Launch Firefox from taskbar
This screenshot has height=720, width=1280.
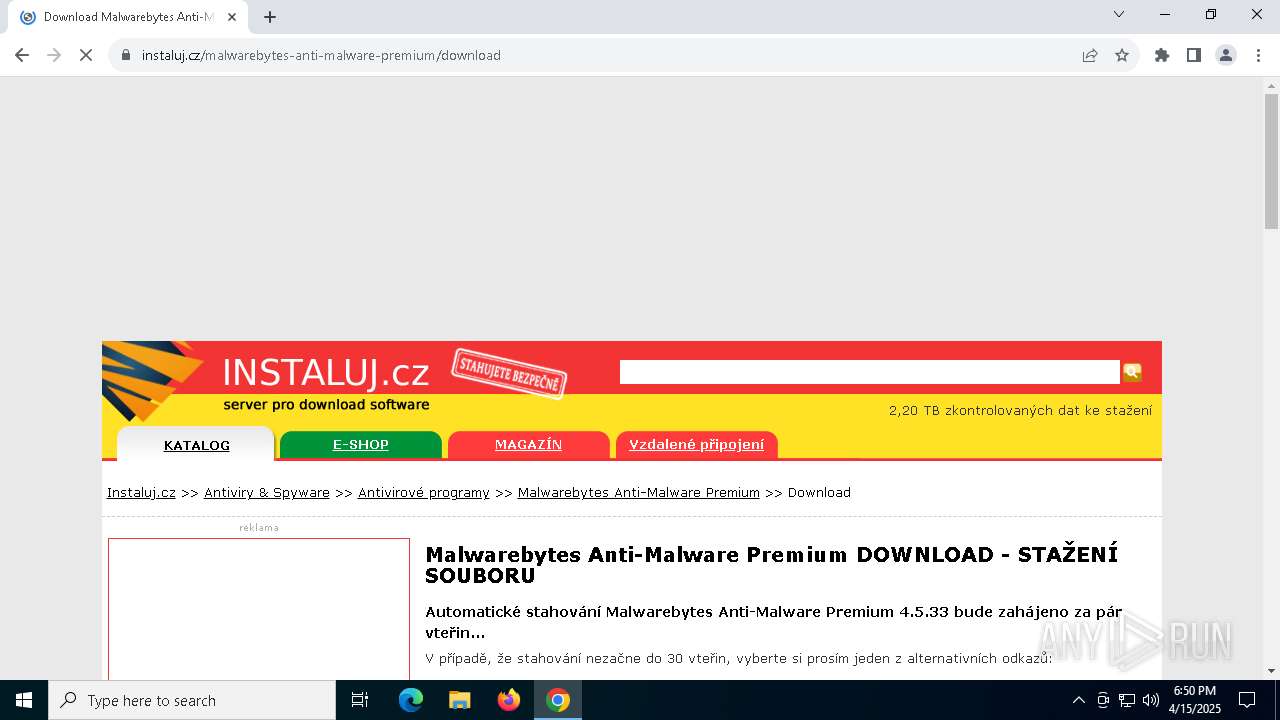[509, 700]
